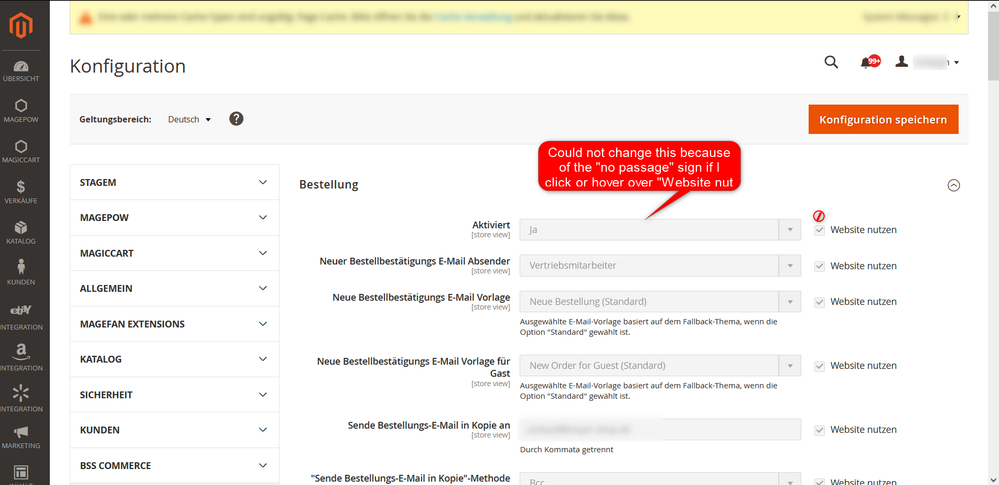Open the Marketing sidebar icon

click(21, 436)
